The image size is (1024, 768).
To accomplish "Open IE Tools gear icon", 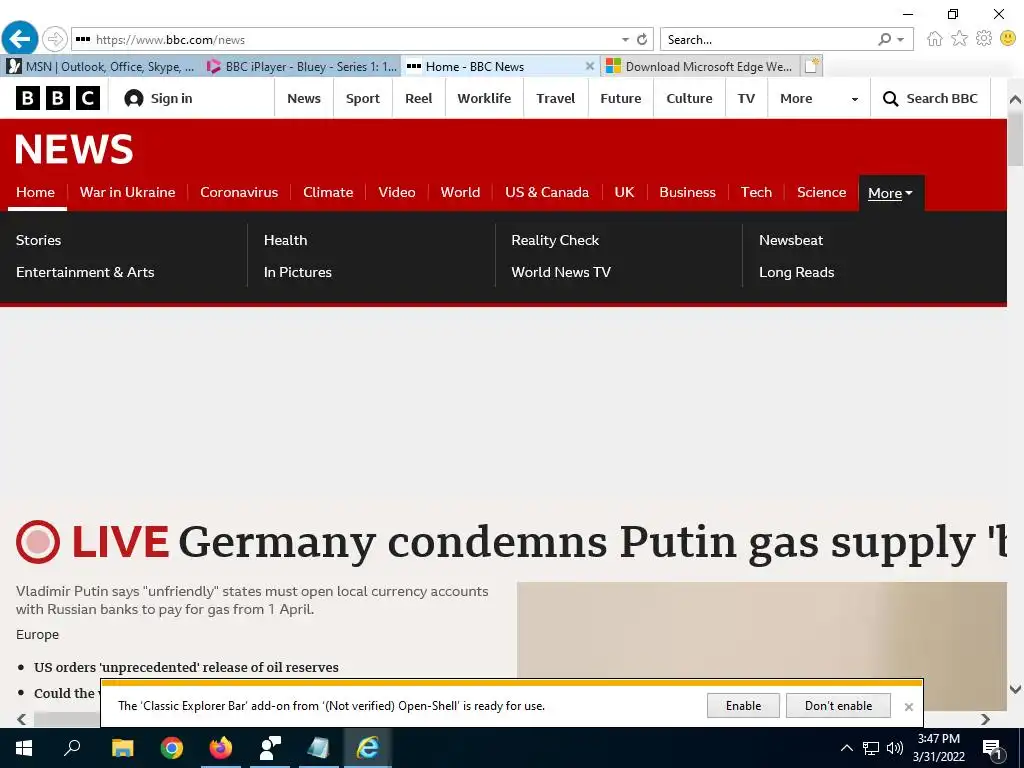I will (984, 39).
